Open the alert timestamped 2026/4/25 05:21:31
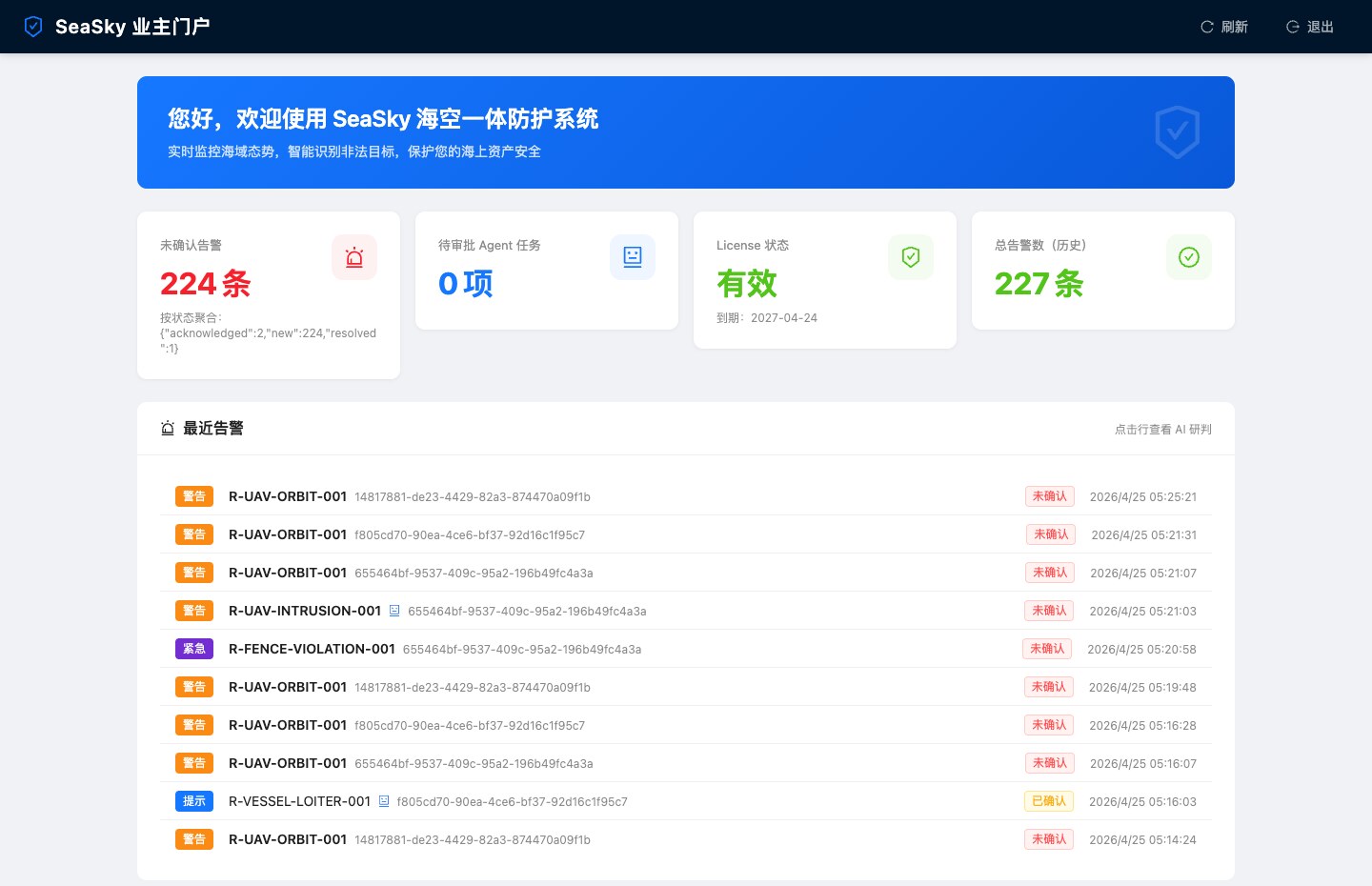This screenshot has height=886, width=1372. click(x=686, y=534)
